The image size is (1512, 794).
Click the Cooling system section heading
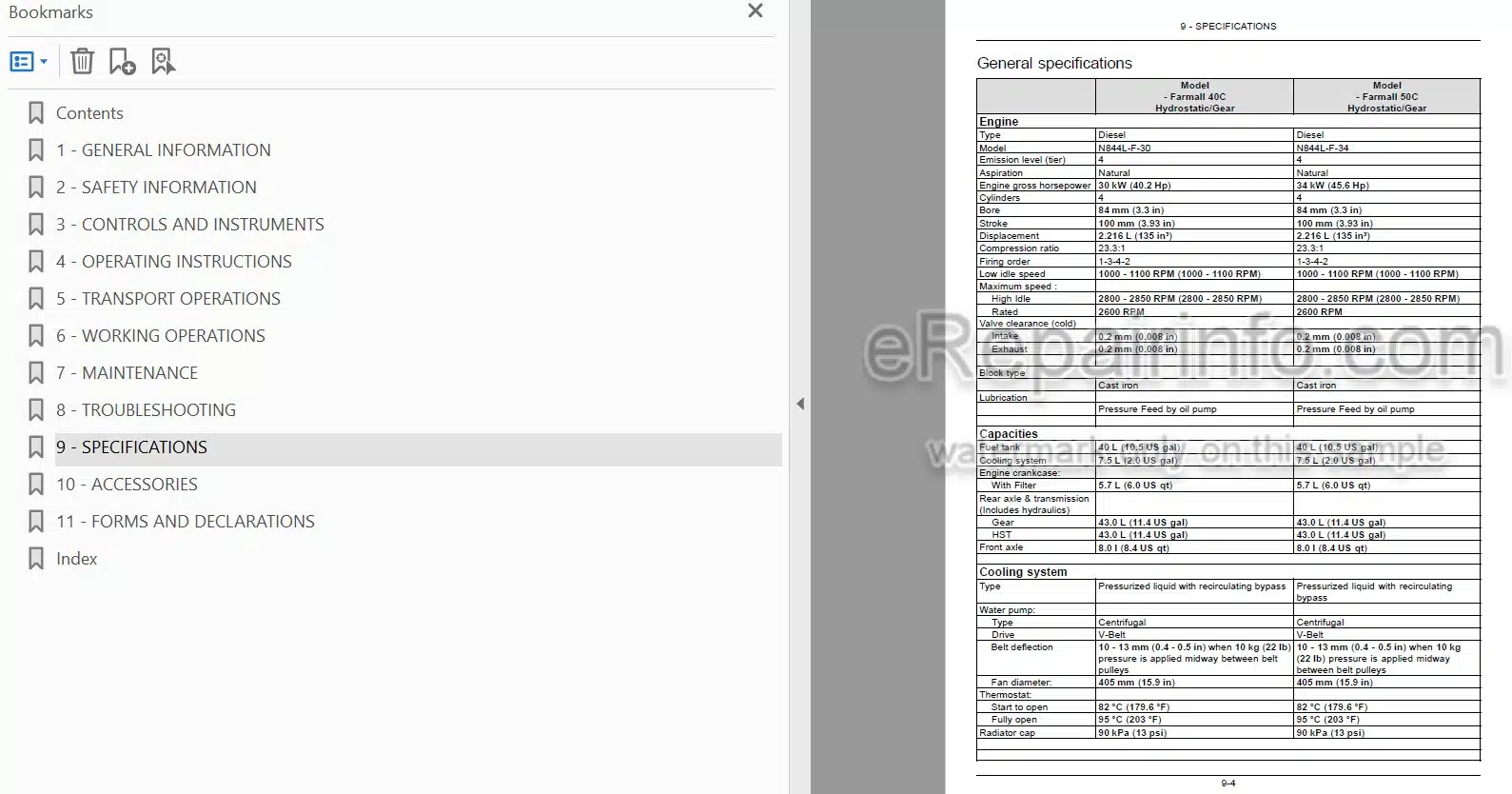(x=1023, y=572)
